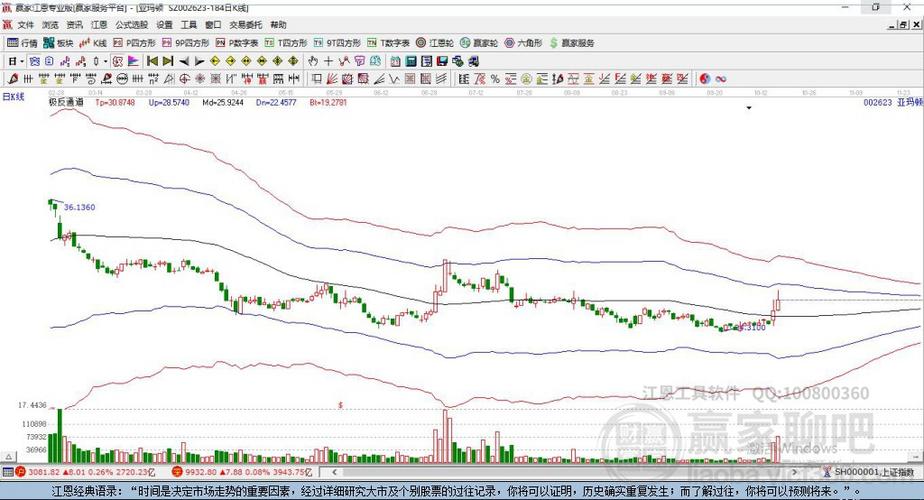Switch to K线 view button
Screen dimensions: 924x500
(93, 43)
